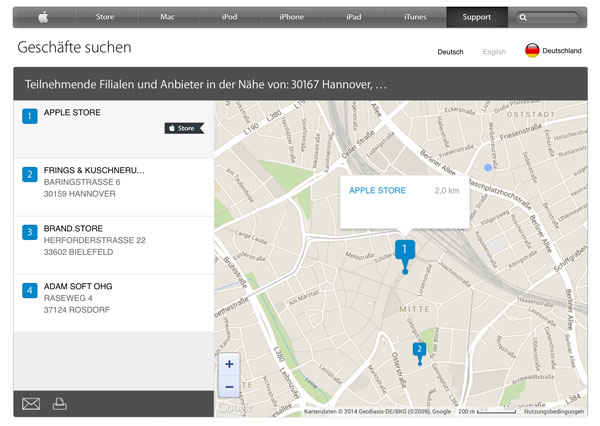Image resolution: width=600 pixels, height=426 pixels.
Task: Open APPLE STORE link in map popup
Action: (x=377, y=191)
